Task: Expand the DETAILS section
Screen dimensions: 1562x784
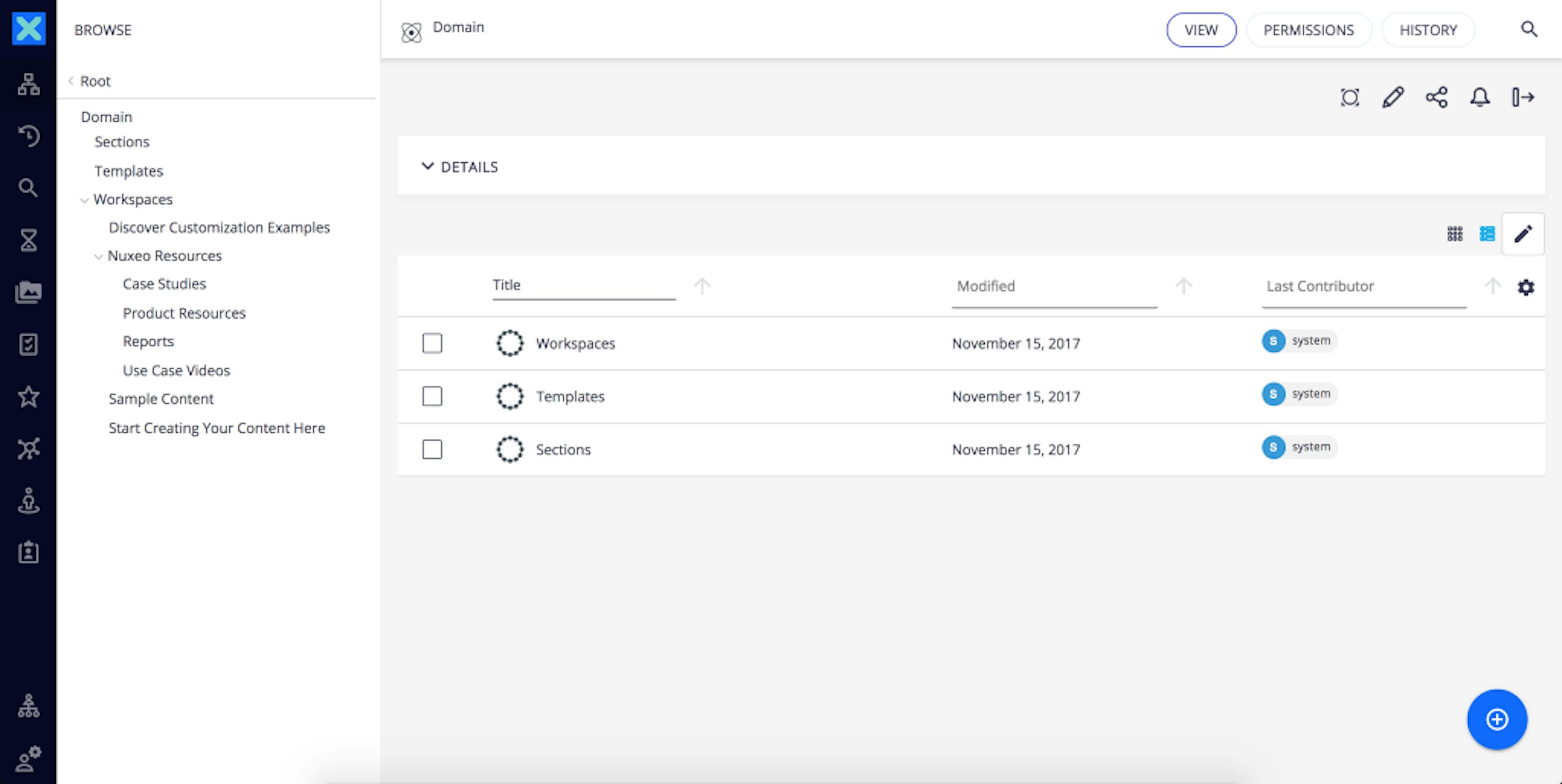Action: [460, 167]
